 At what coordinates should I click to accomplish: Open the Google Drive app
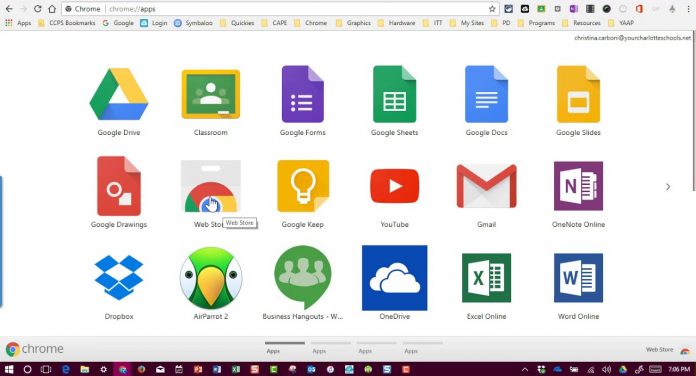point(119,94)
